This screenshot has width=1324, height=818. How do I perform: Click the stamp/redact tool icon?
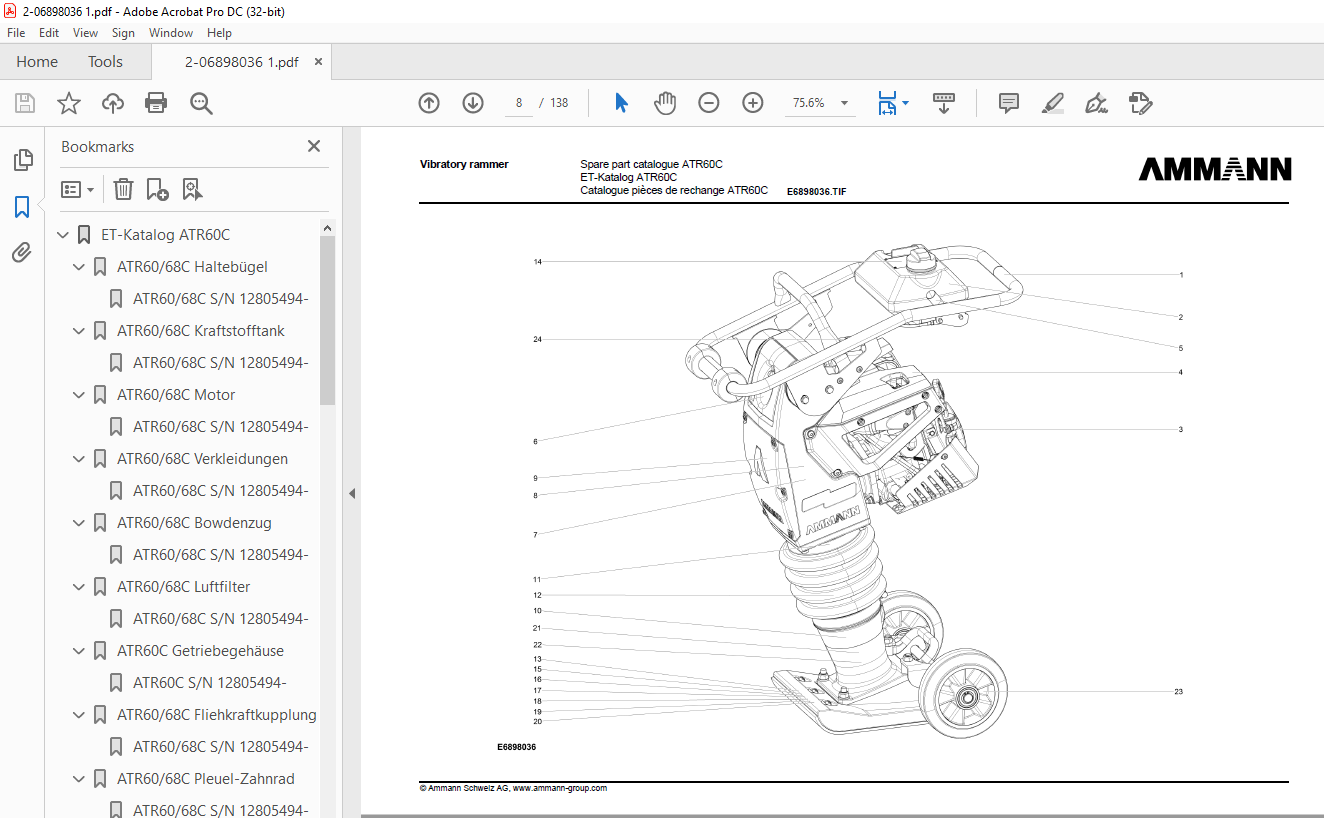pyautogui.click(x=1140, y=103)
